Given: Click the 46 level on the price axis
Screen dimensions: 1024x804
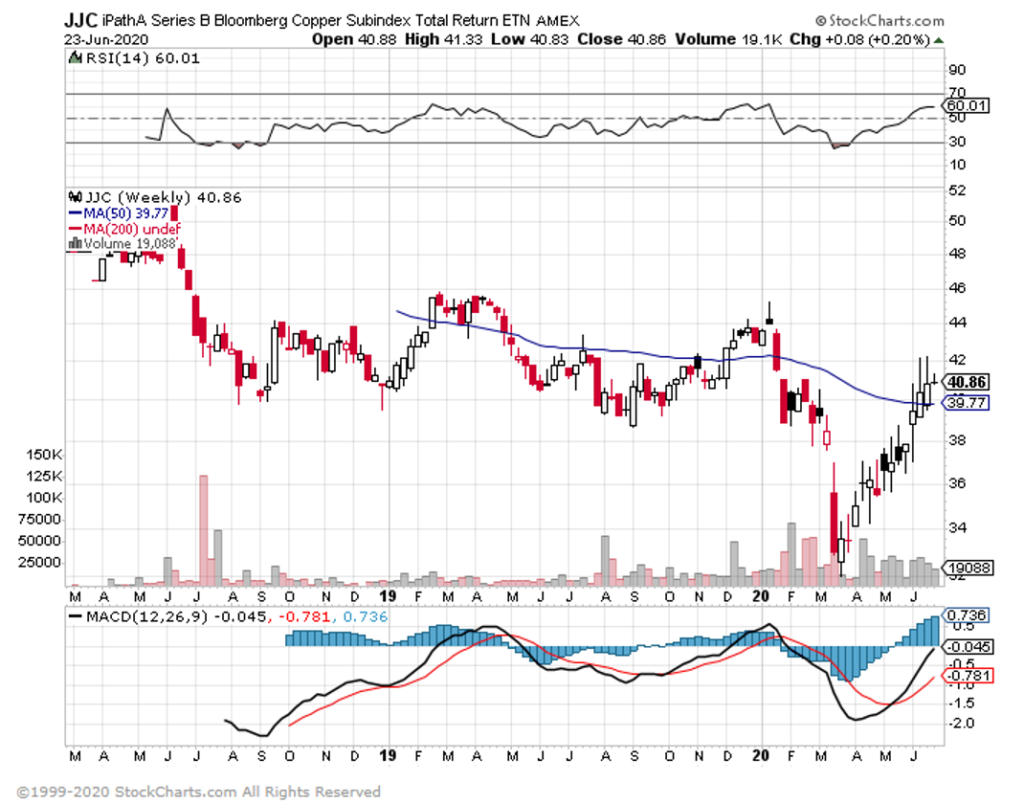Looking at the screenshot, I should click(957, 287).
